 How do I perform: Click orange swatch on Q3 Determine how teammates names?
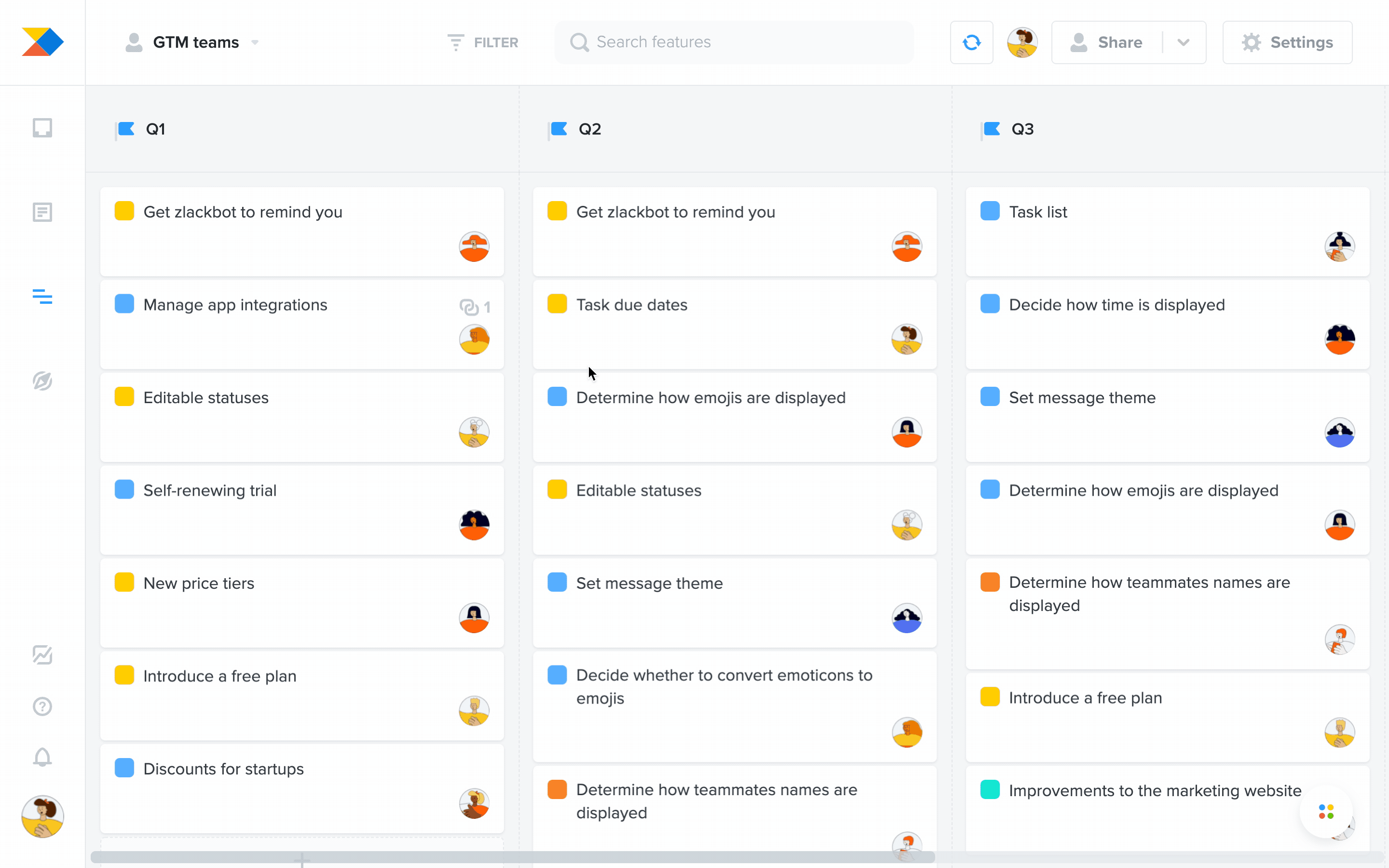[990, 582]
